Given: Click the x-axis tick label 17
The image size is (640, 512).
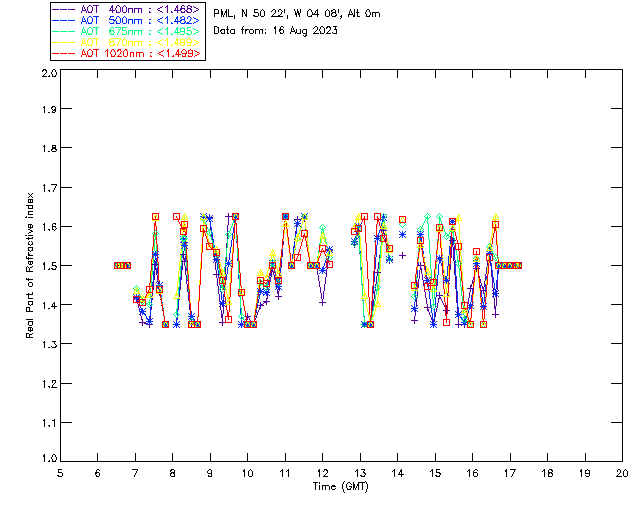Looking at the screenshot, I should pyautogui.click(x=510, y=473).
